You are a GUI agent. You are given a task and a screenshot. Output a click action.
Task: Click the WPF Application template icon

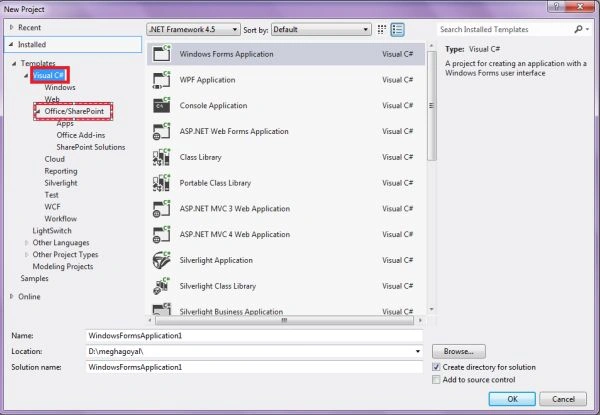coord(161,80)
